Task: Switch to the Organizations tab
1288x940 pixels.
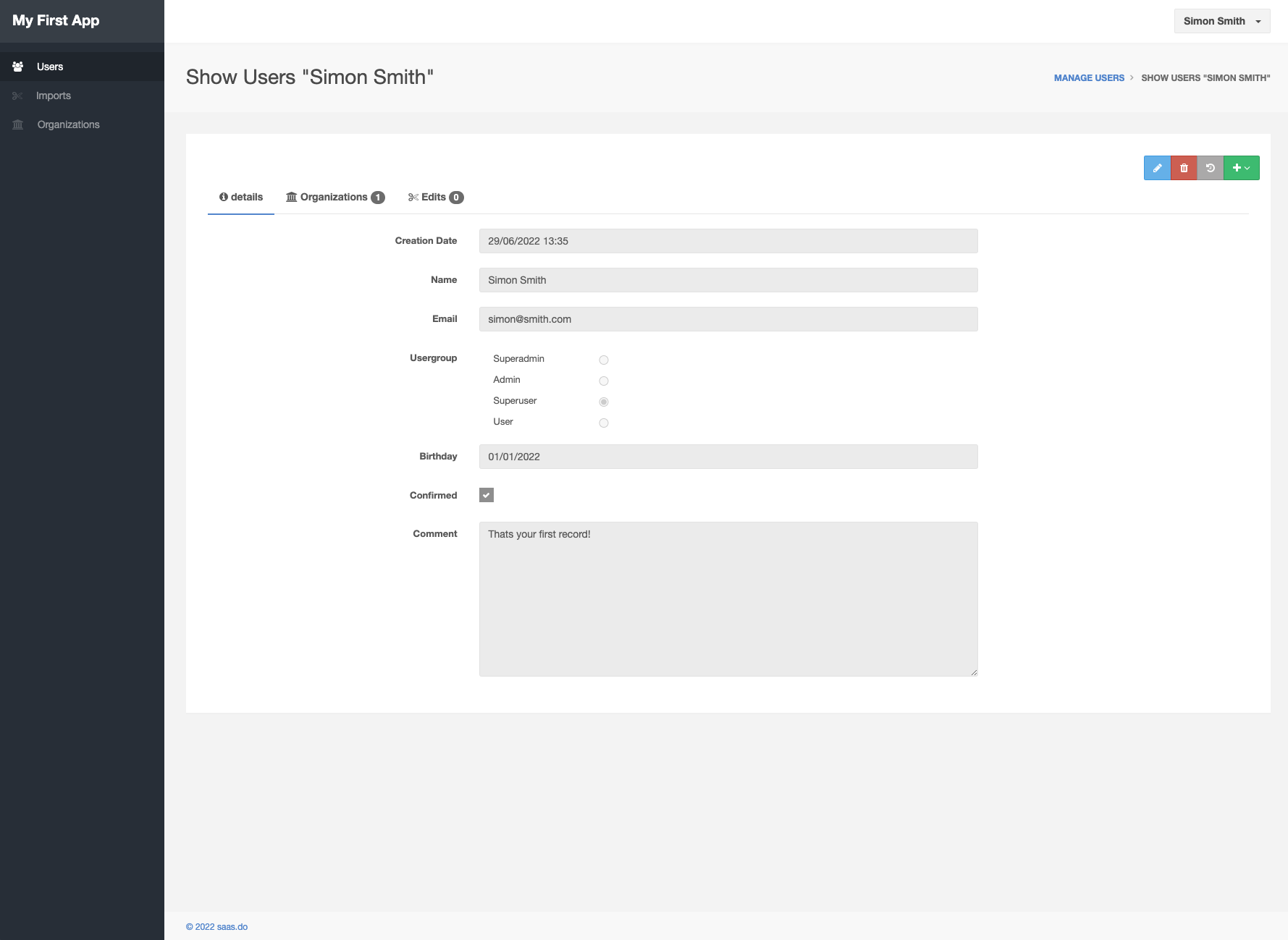Action: 334,196
